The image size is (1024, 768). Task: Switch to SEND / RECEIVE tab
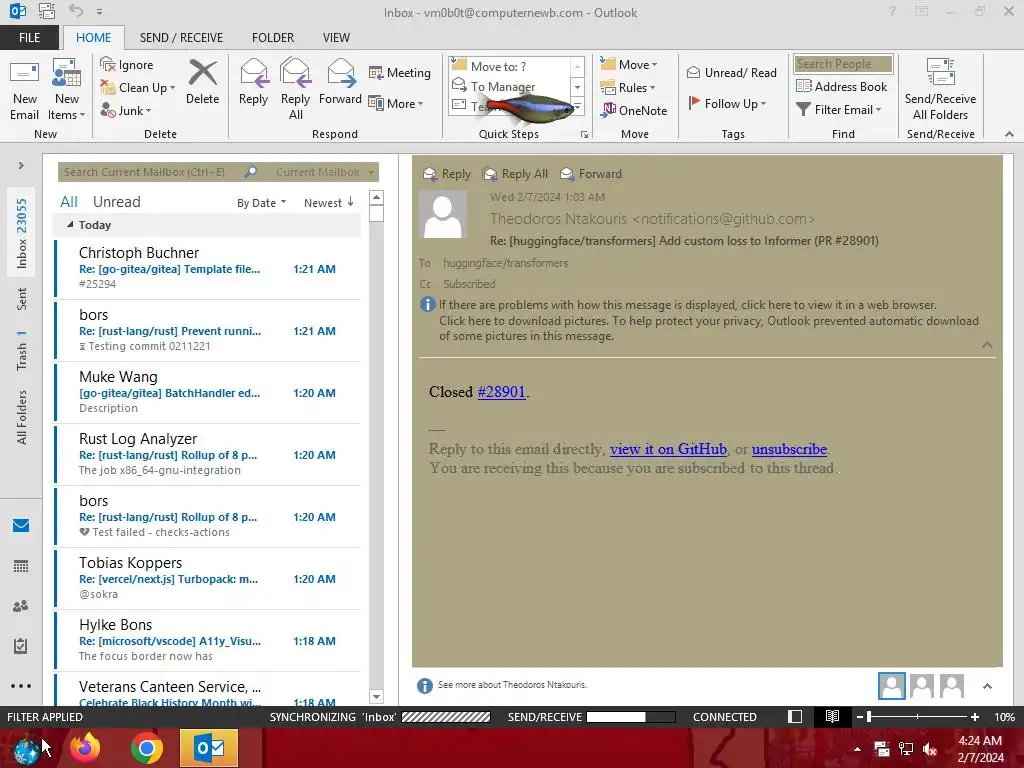pos(182,38)
